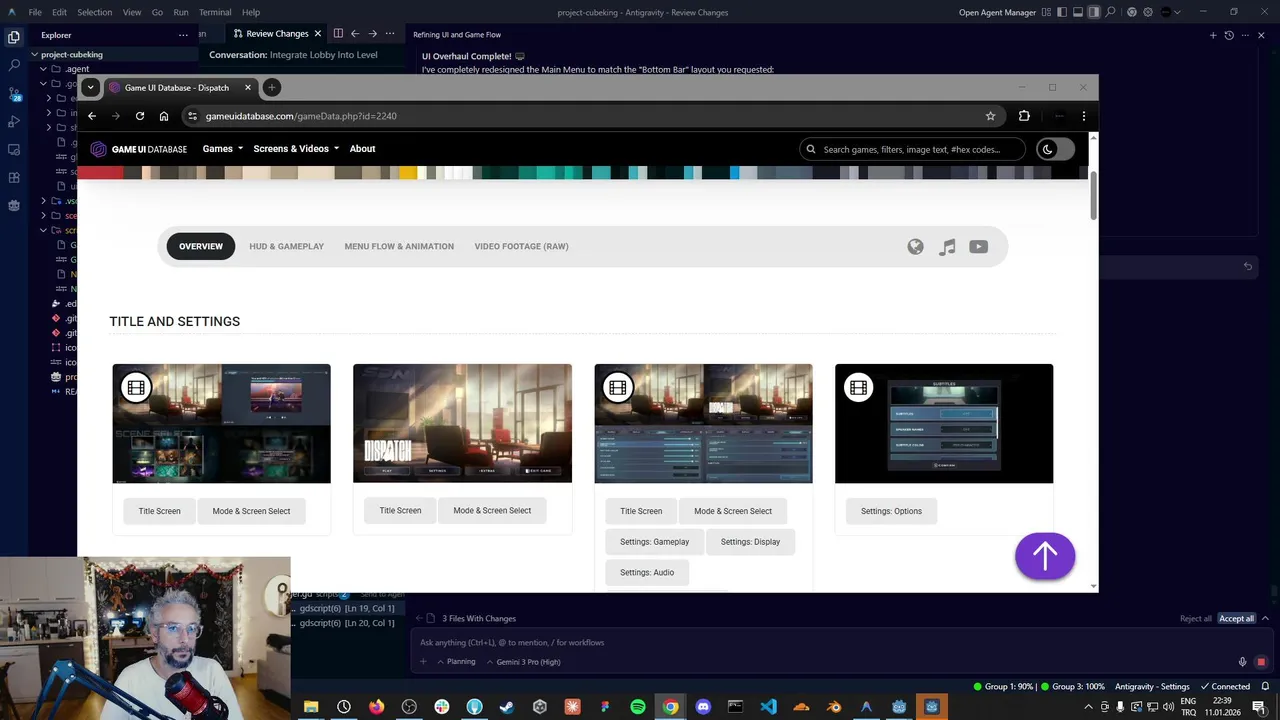Click the Settings: Audio tag
The image size is (1280, 720).
click(647, 573)
